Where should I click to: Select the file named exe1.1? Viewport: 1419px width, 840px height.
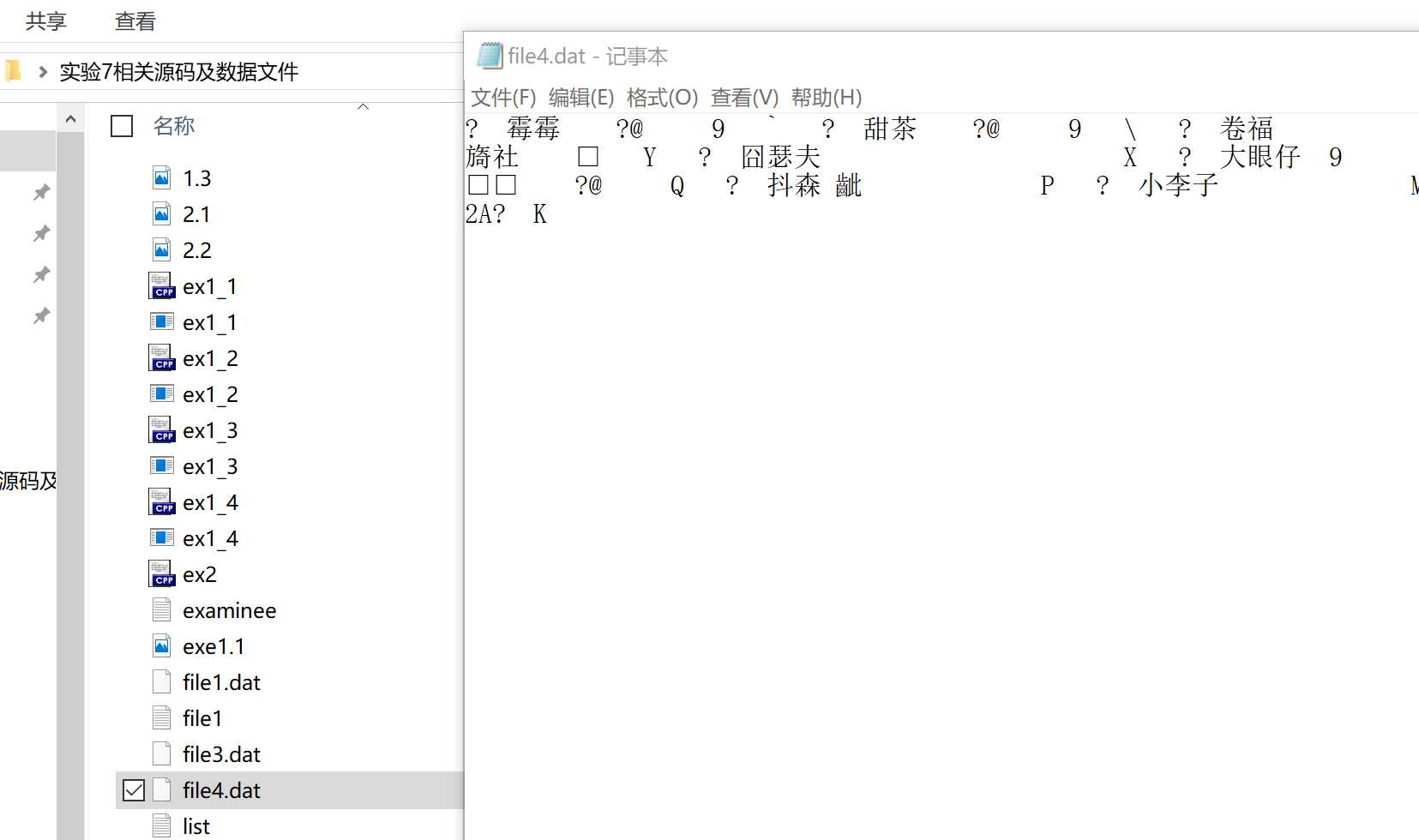213,646
